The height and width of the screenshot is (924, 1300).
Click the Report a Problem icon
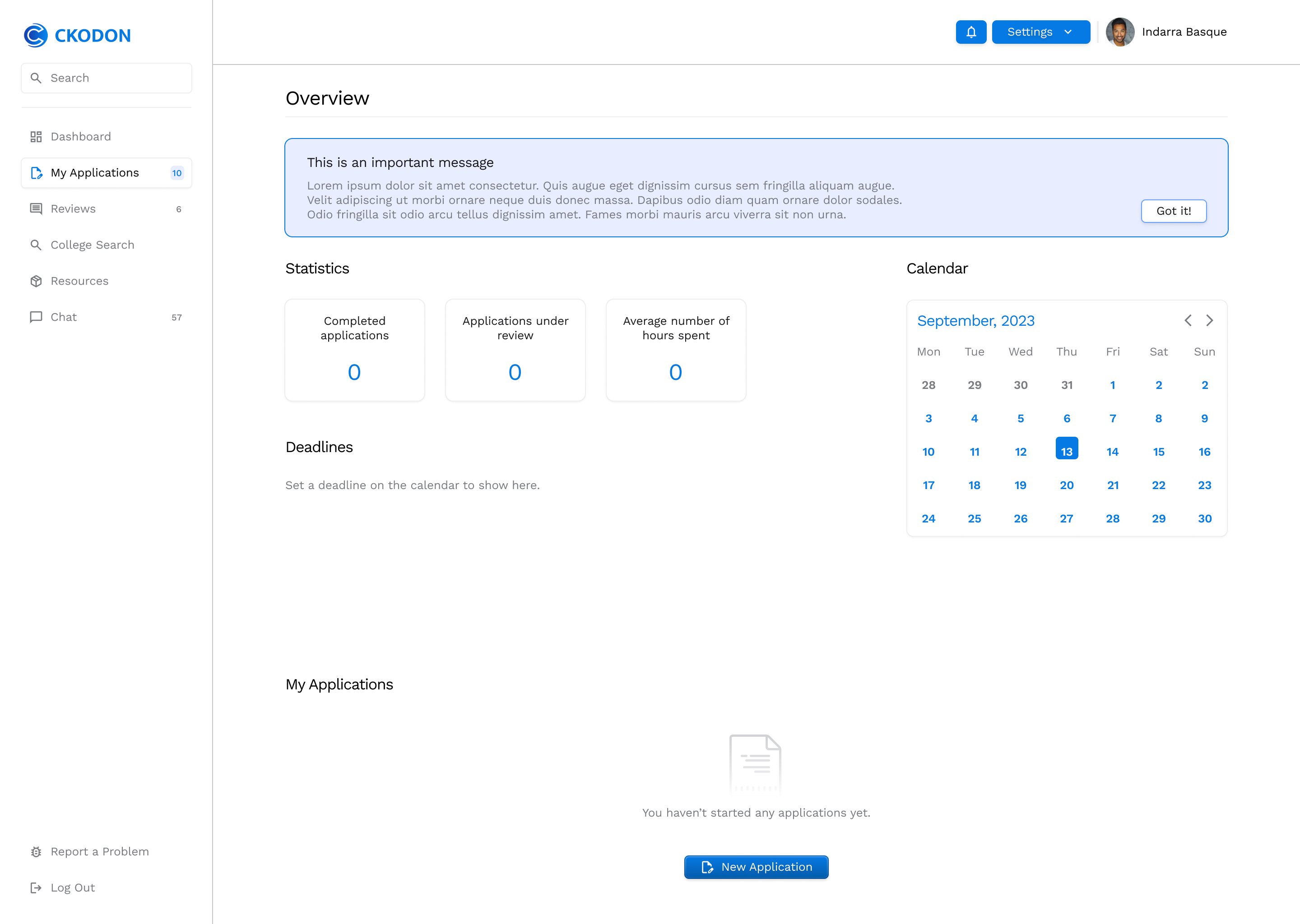pyautogui.click(x=36, y=851)
